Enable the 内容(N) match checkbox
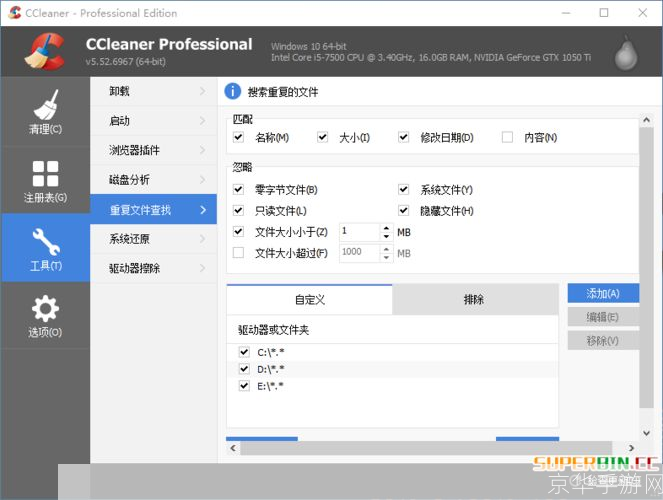Viewport: 663px width, 500px height. [x=507, y=137]
